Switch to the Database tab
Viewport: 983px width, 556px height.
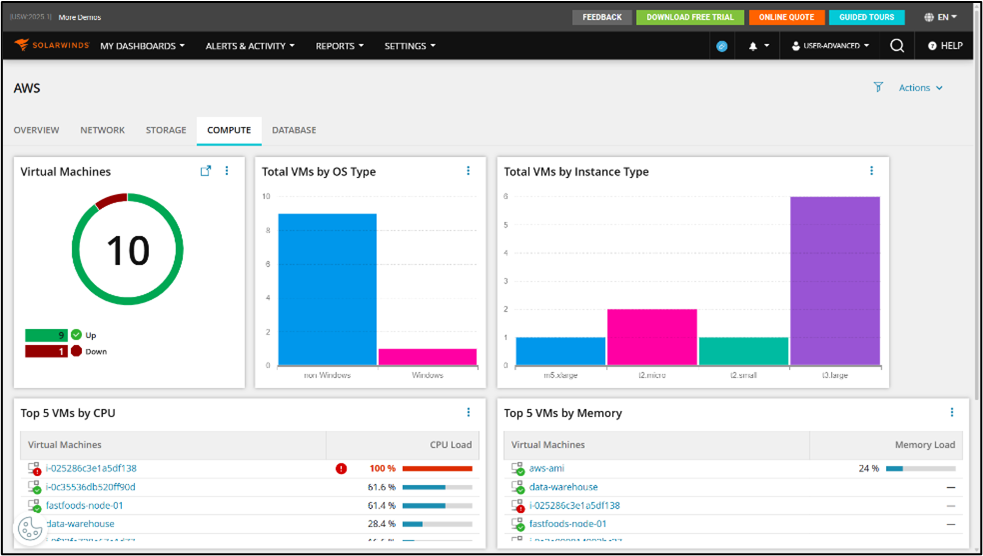pos(294,130)
